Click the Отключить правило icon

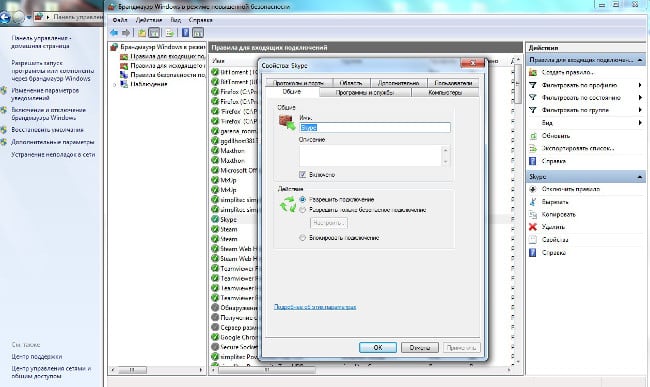point(533,189)
